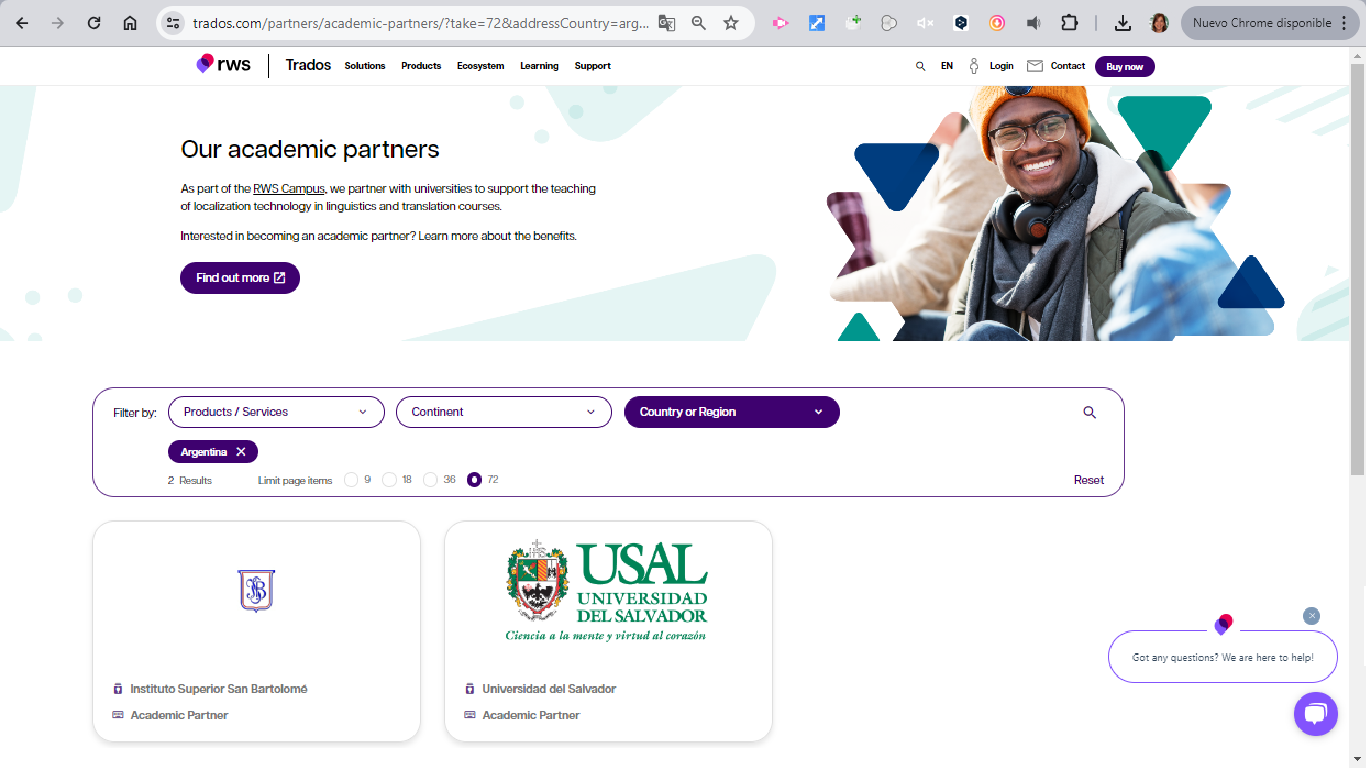The height and width of the screenshot is (768, 1366).
Task: Change language from EN
Action: coord(947,66)
